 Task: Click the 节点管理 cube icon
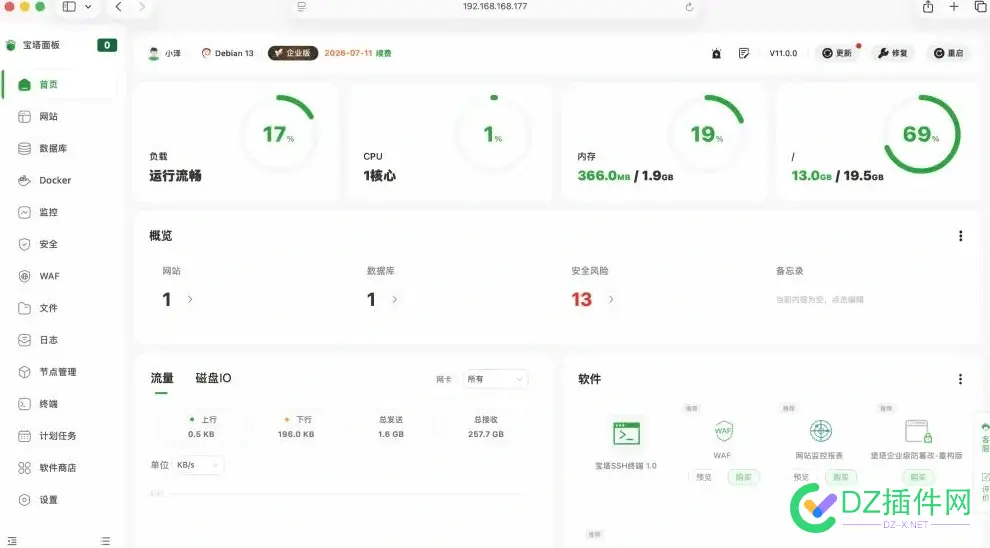coord(25,372)
